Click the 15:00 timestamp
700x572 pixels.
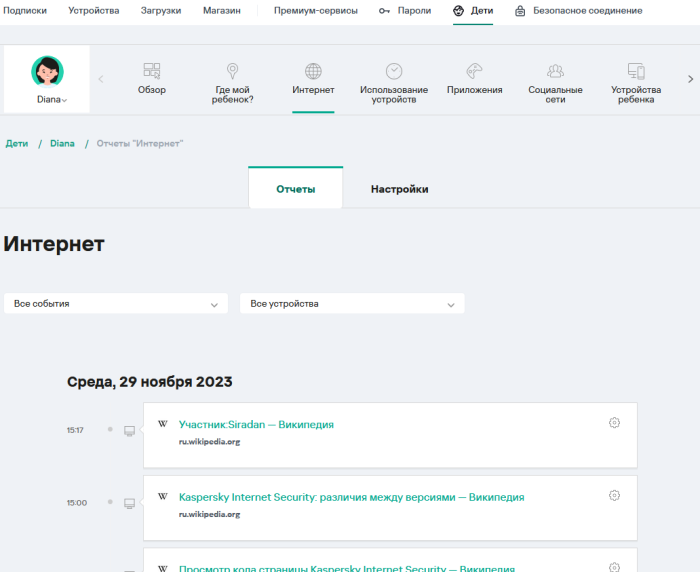[77, 503]
